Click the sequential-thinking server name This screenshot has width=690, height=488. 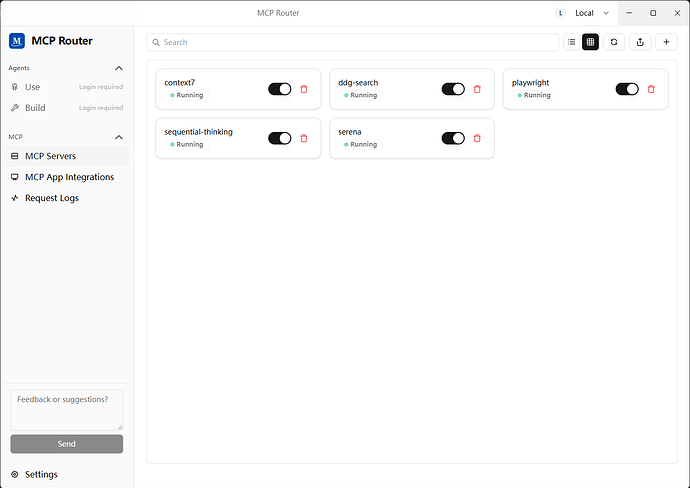pos(198,132)
